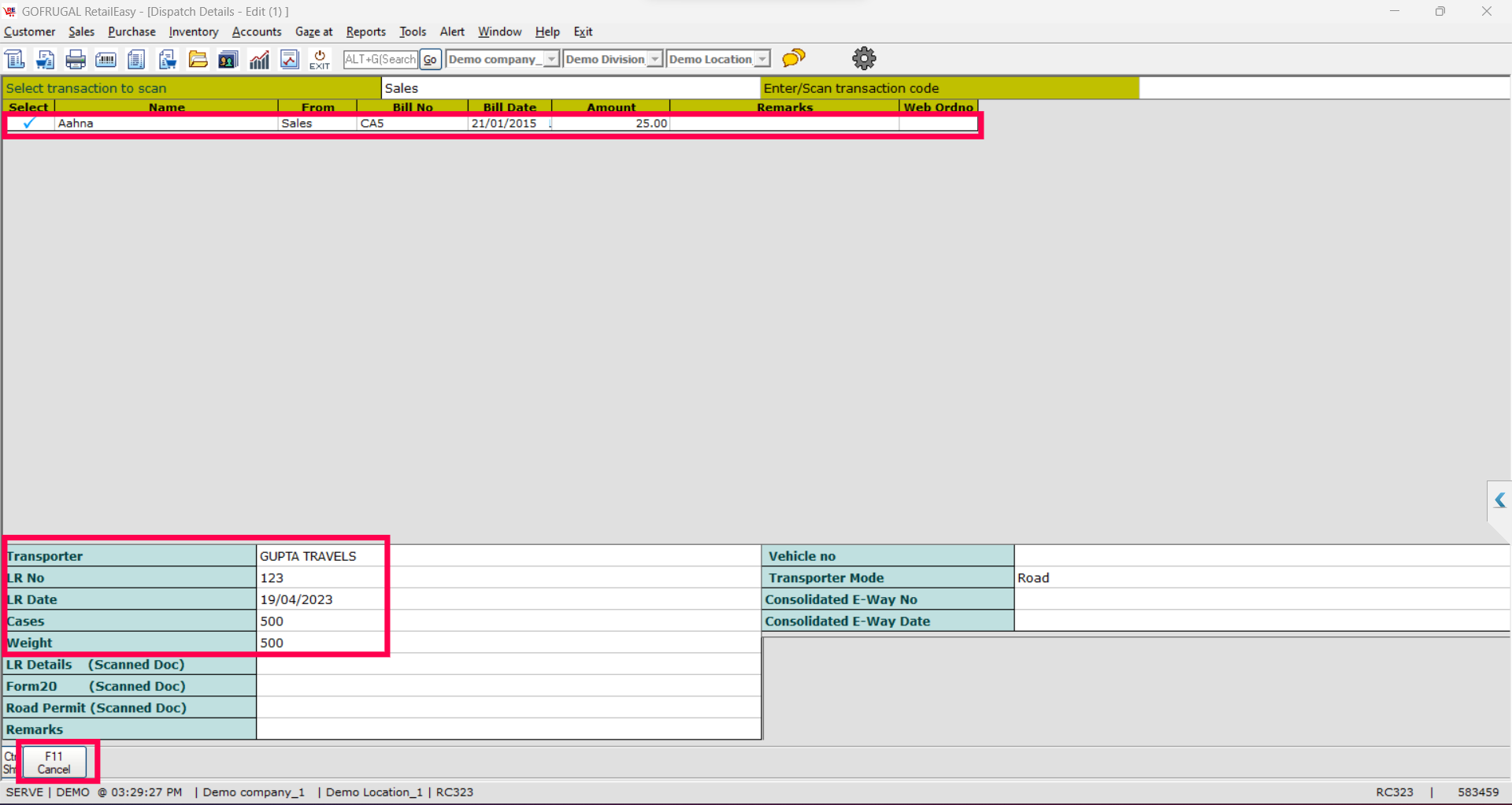Click the GOFRUGAL app logo in title bar

coord(10,11)
